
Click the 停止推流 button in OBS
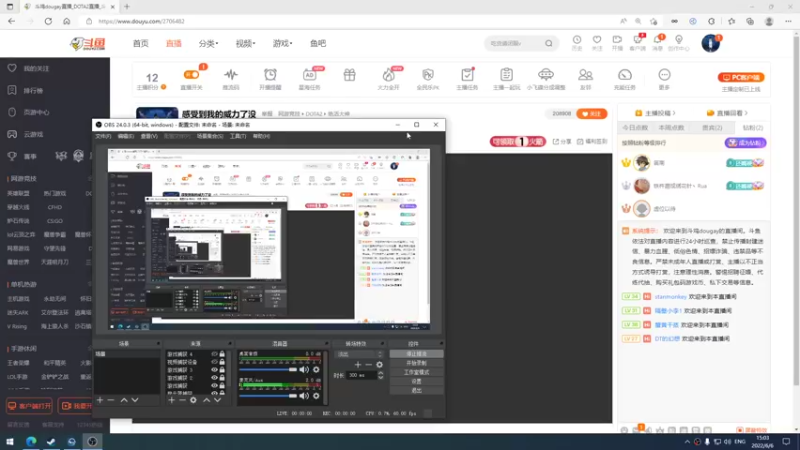pos(416,354)
